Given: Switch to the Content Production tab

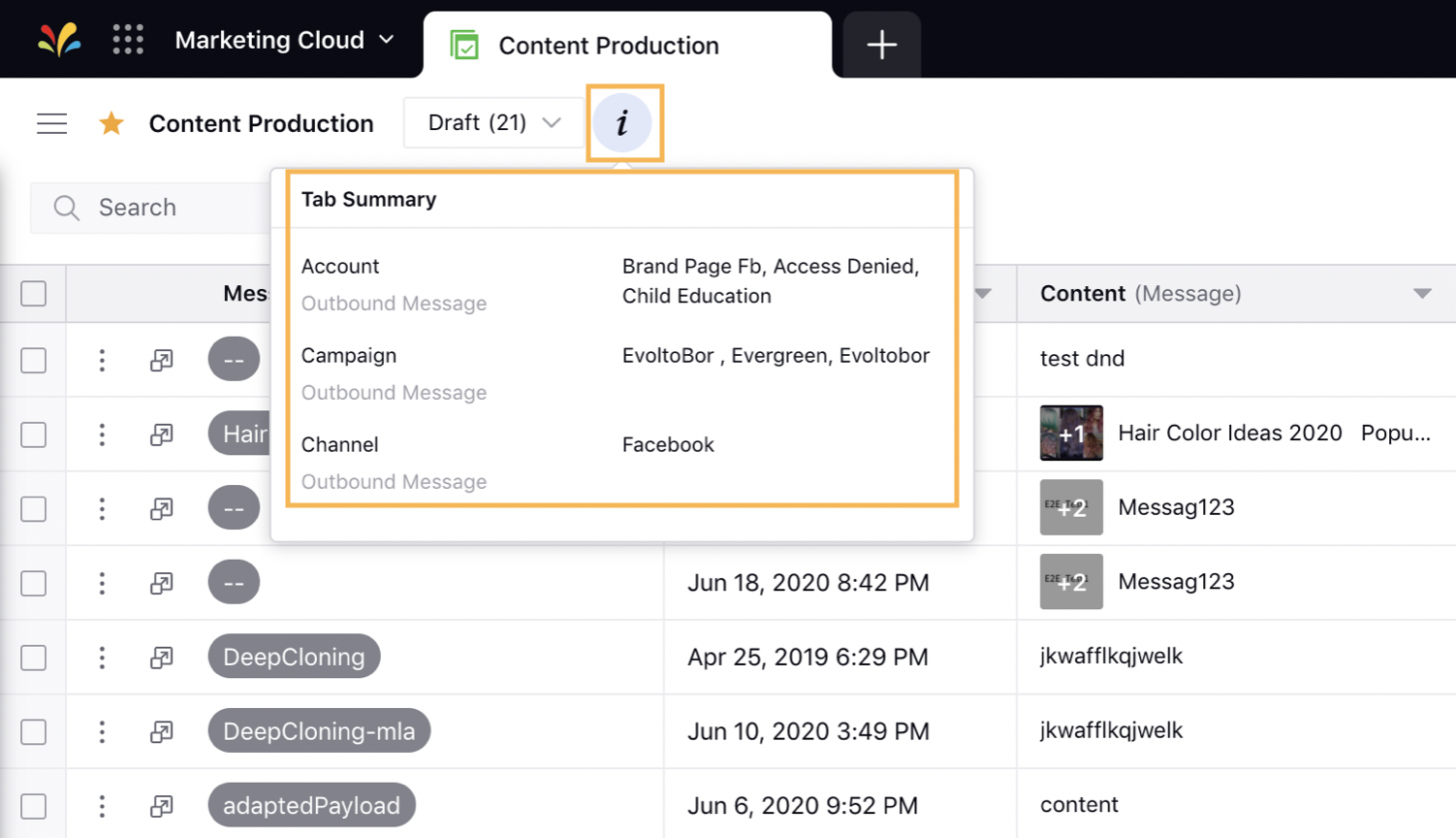Looking at the screenshot, I should pyautogui.click(x=627, y=46).
